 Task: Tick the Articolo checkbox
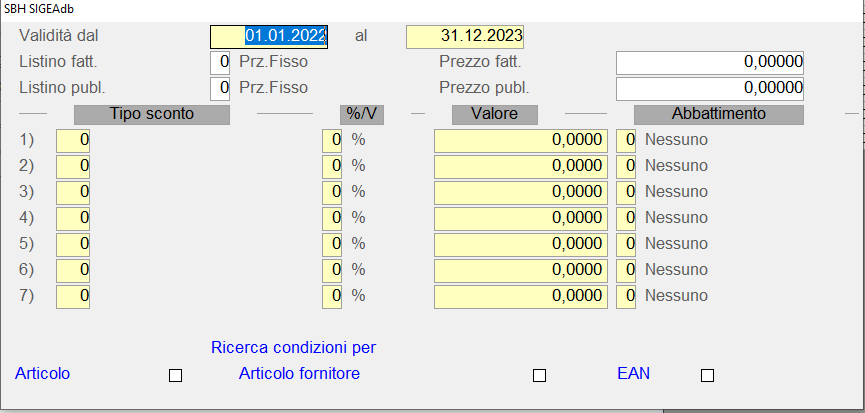click(x=175, y=376)
